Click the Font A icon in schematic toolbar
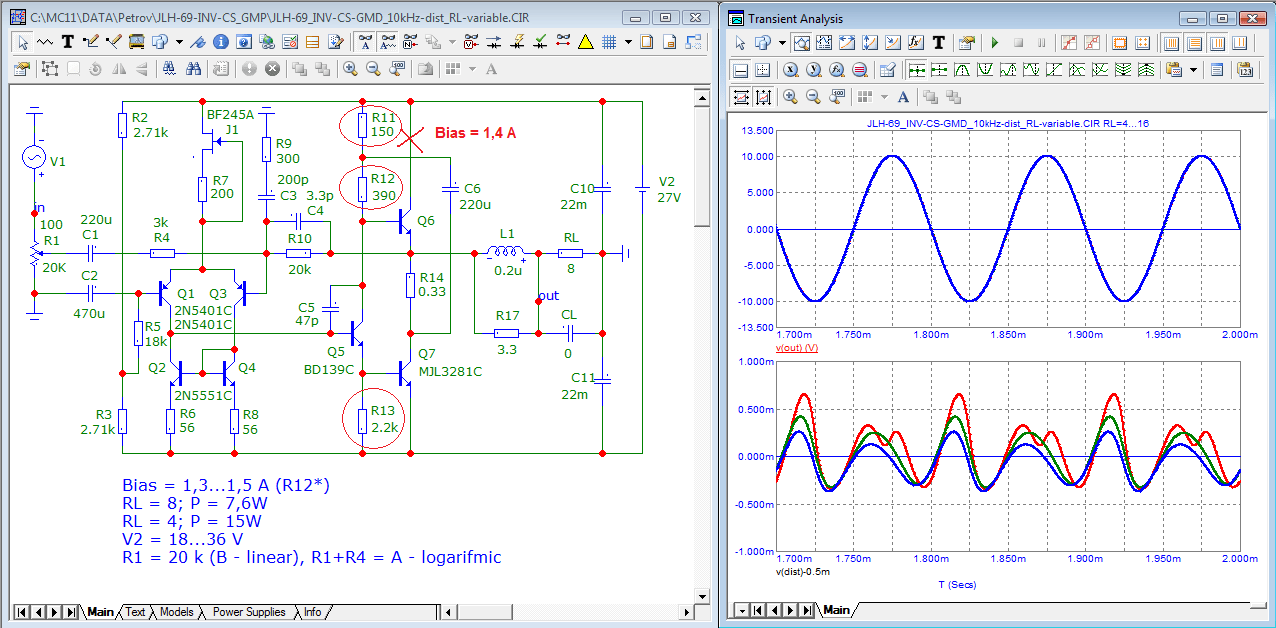The width and height of the screenshot is (1276, 628). (491, 69)
